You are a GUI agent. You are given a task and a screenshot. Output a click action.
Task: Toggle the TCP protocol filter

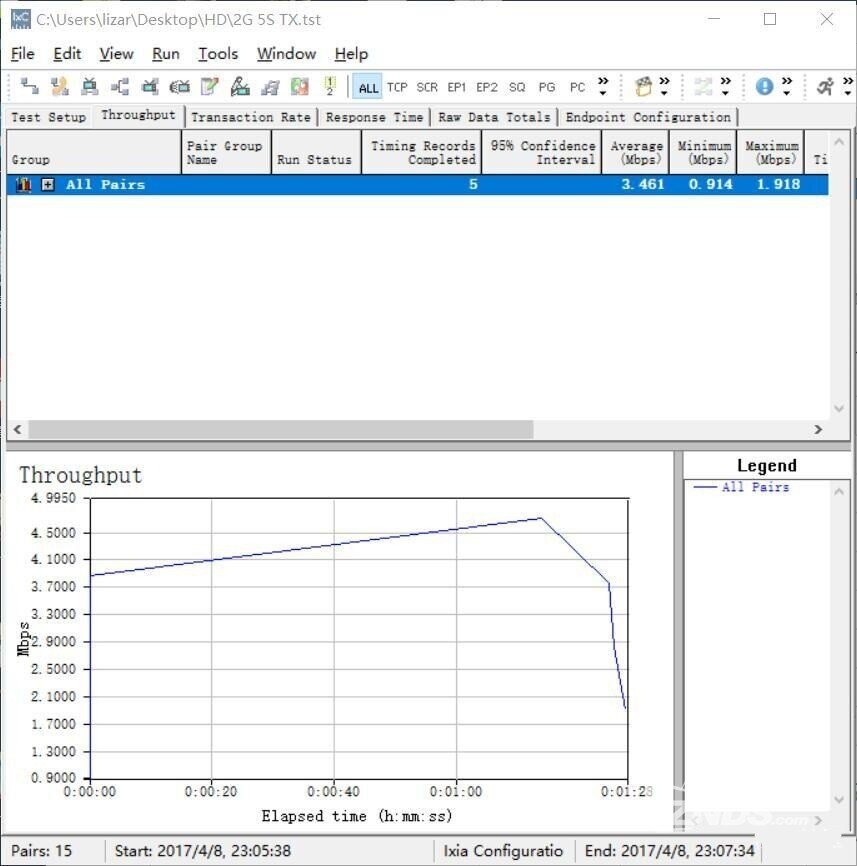pos(397,87)
